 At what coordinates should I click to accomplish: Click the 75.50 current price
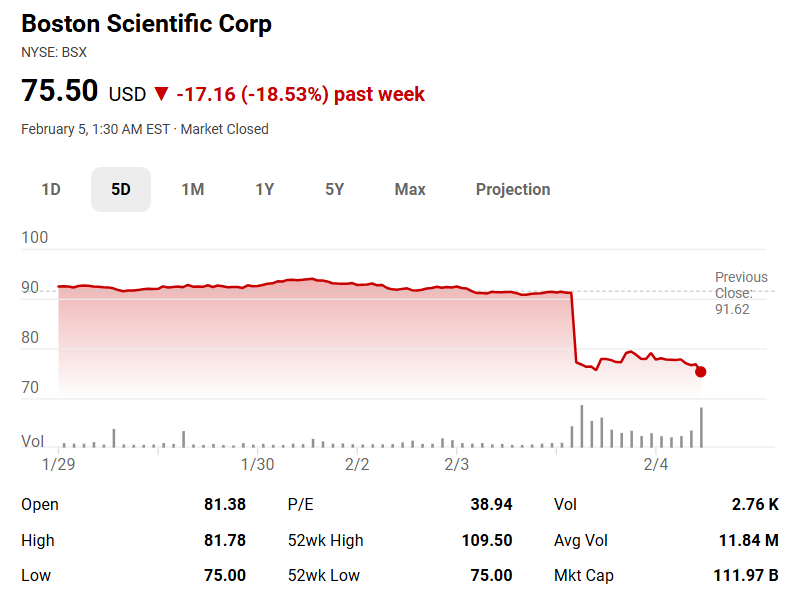click(60, 92)
